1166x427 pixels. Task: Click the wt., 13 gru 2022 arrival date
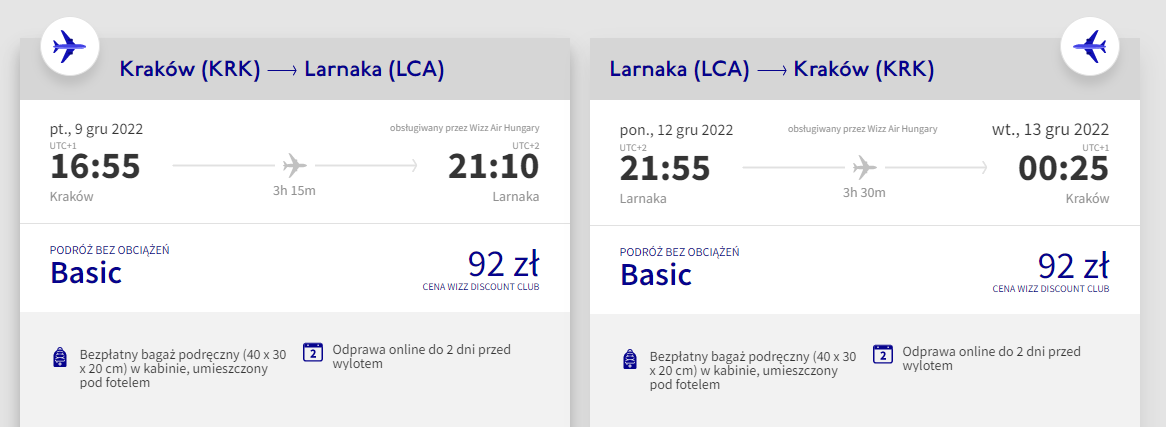[x=1051, y=129]
